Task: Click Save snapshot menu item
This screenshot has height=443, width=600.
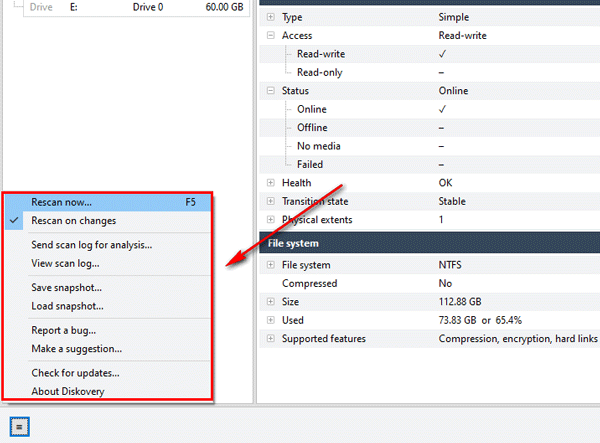Action: point(67,288)
